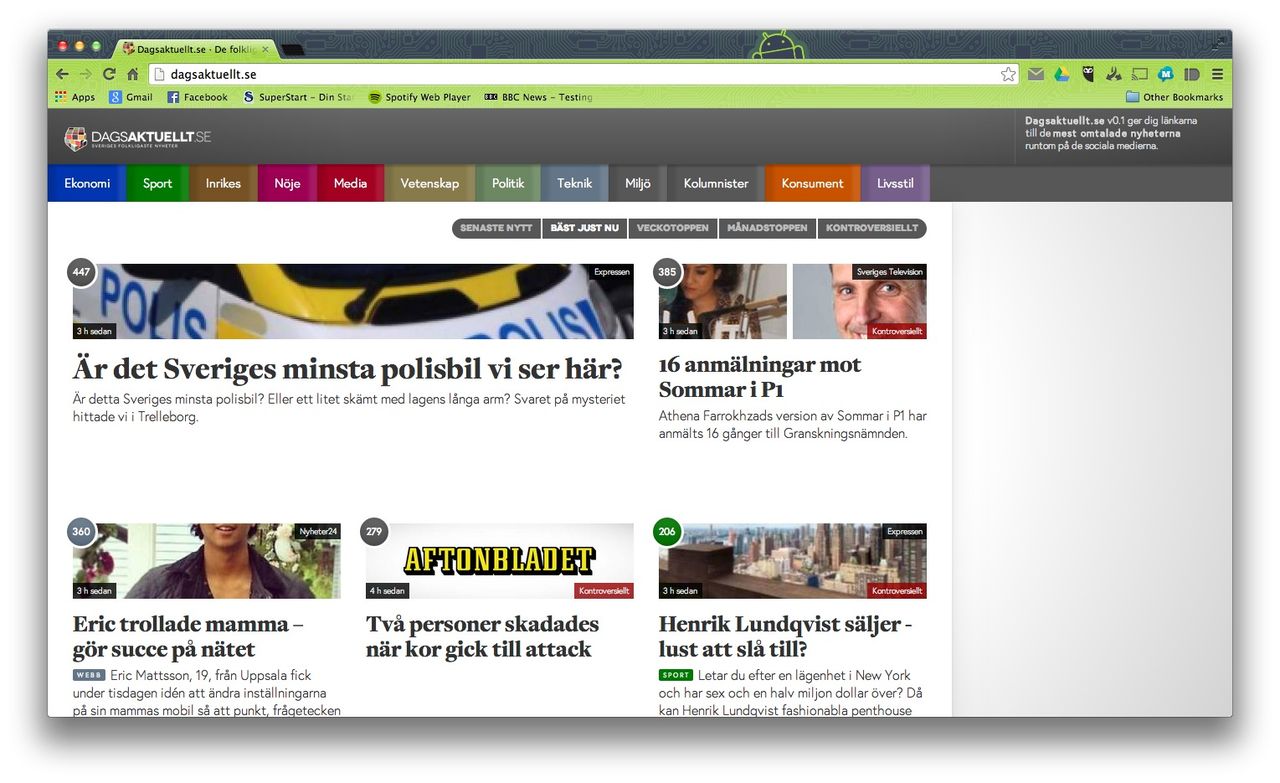This screenshot has height=783, width=1280.
Task: Click the green SPORT tag
Action: (x=676, y=675)
